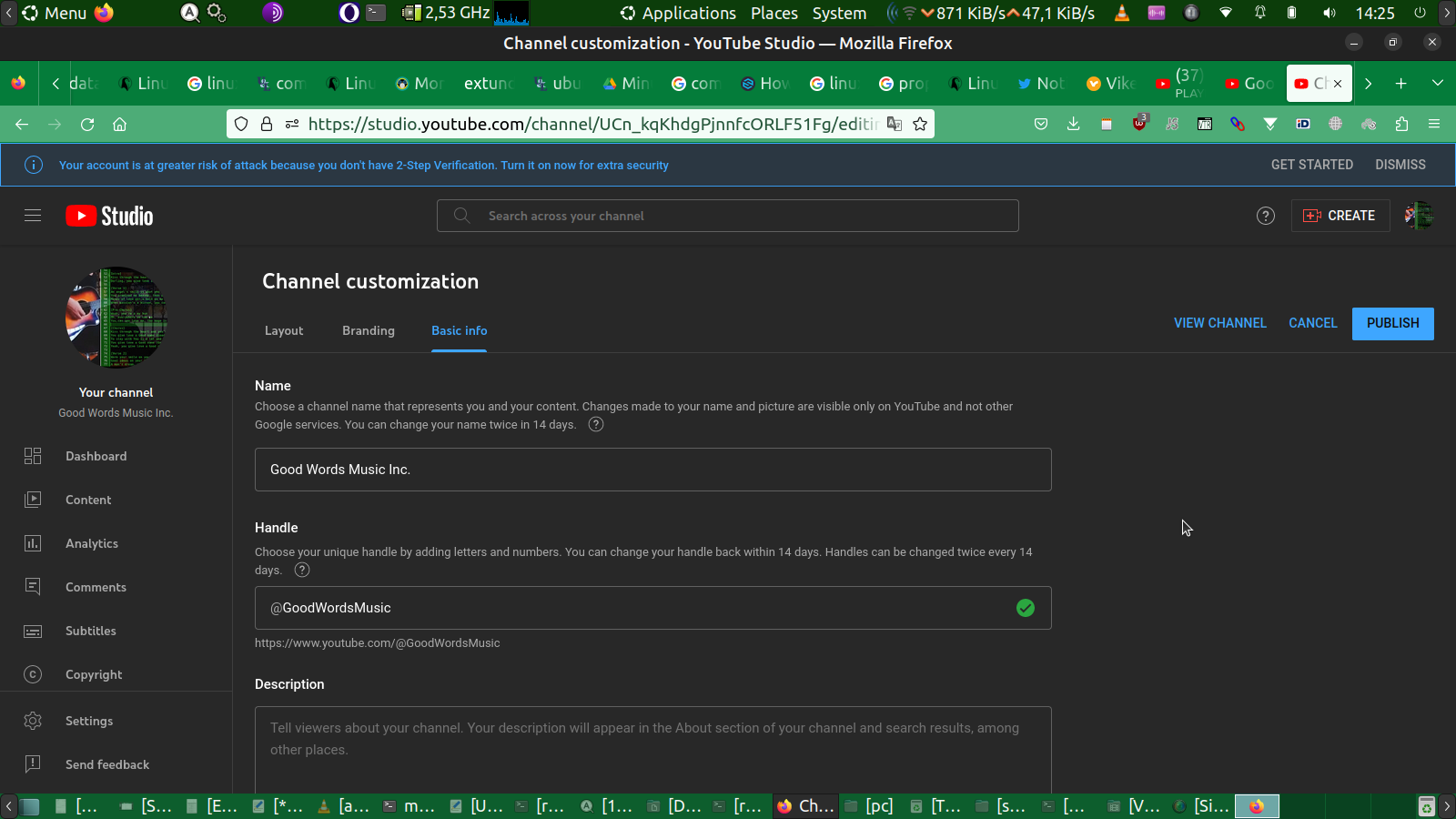Viewport: 1456px width, 819px height.
Task: Expand the Firefox list all tabs dropdown
Action: pyautogui.click(x=1437, y=84)
